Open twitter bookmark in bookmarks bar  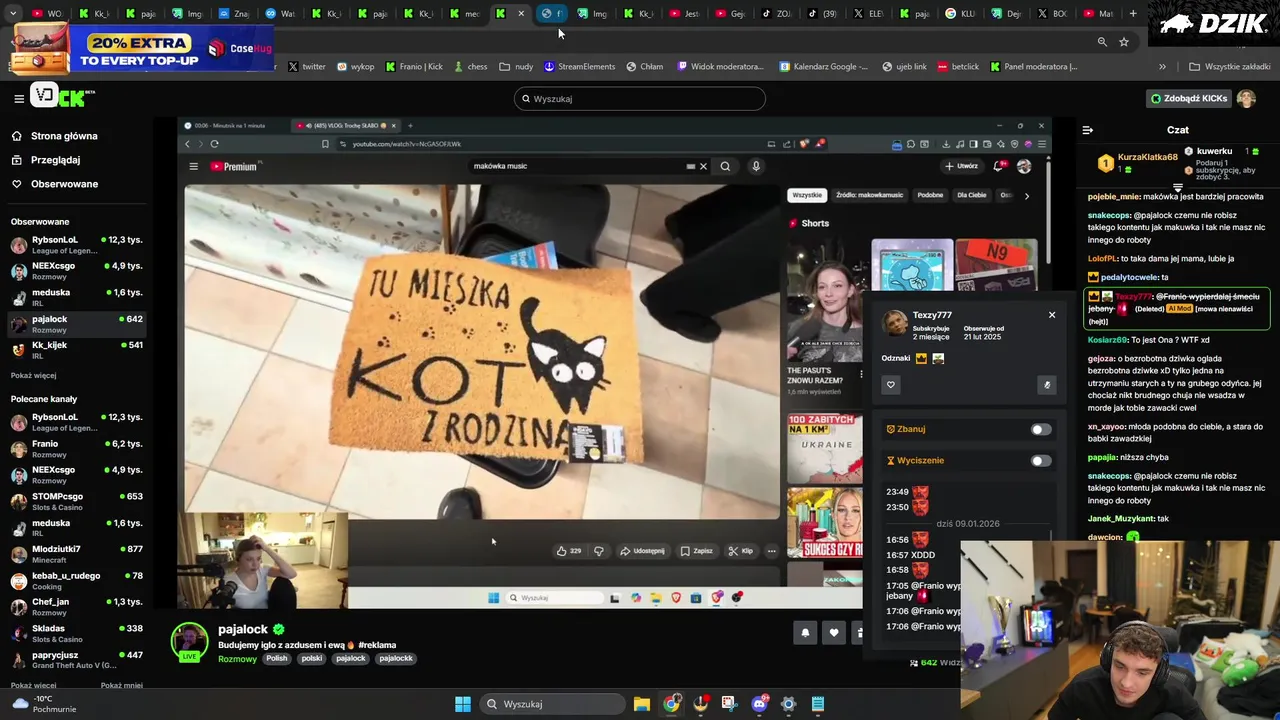pyautogui.click(x=307, y=67)
